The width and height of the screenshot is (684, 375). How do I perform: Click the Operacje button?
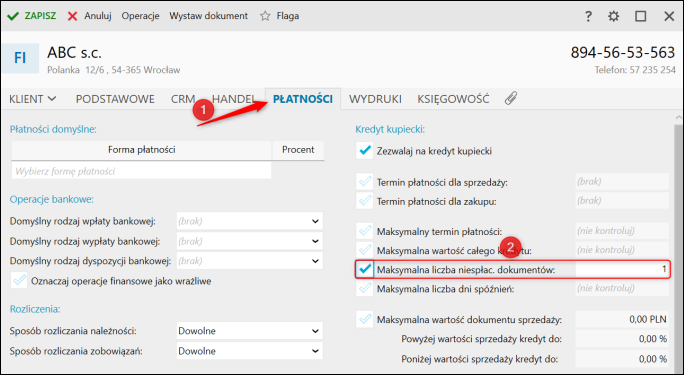[x=140, y=16]
